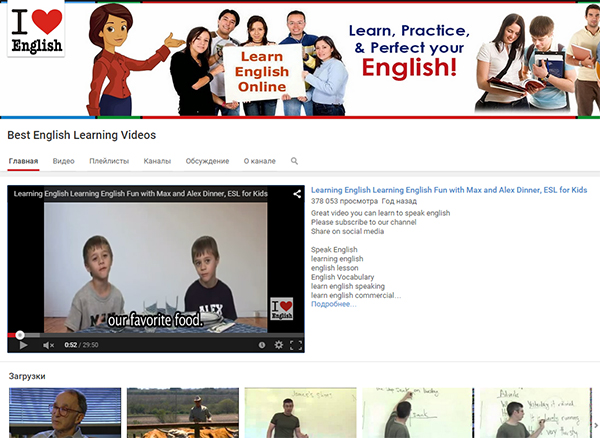Open the Плейлисты tab
Viewport: 600px width, 438px height.
pyautogui.click(x=109, y=161)
